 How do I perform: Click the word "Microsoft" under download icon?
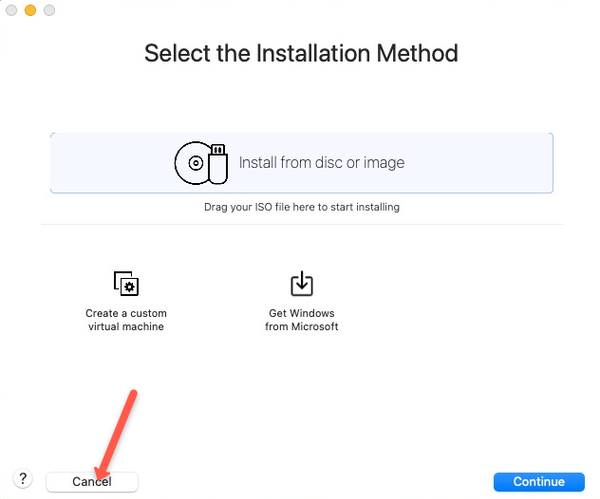point(315,326)
